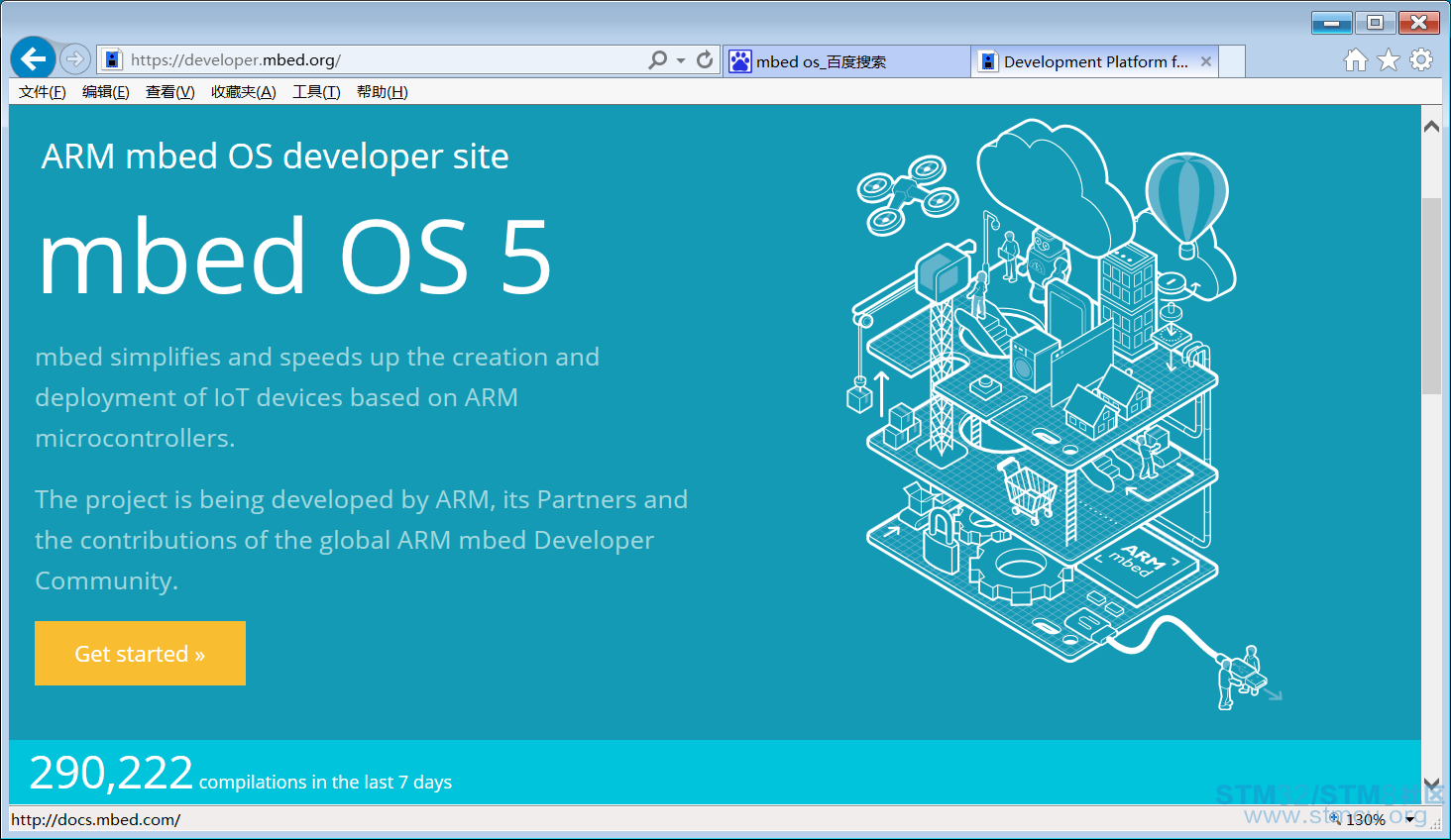Open the new tab button

click(x=1232, y=61)
